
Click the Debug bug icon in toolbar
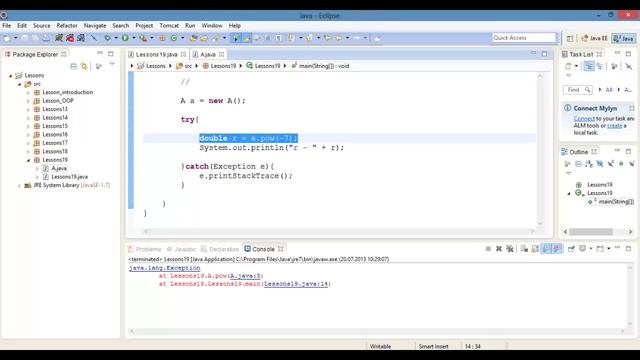(107, 38)
